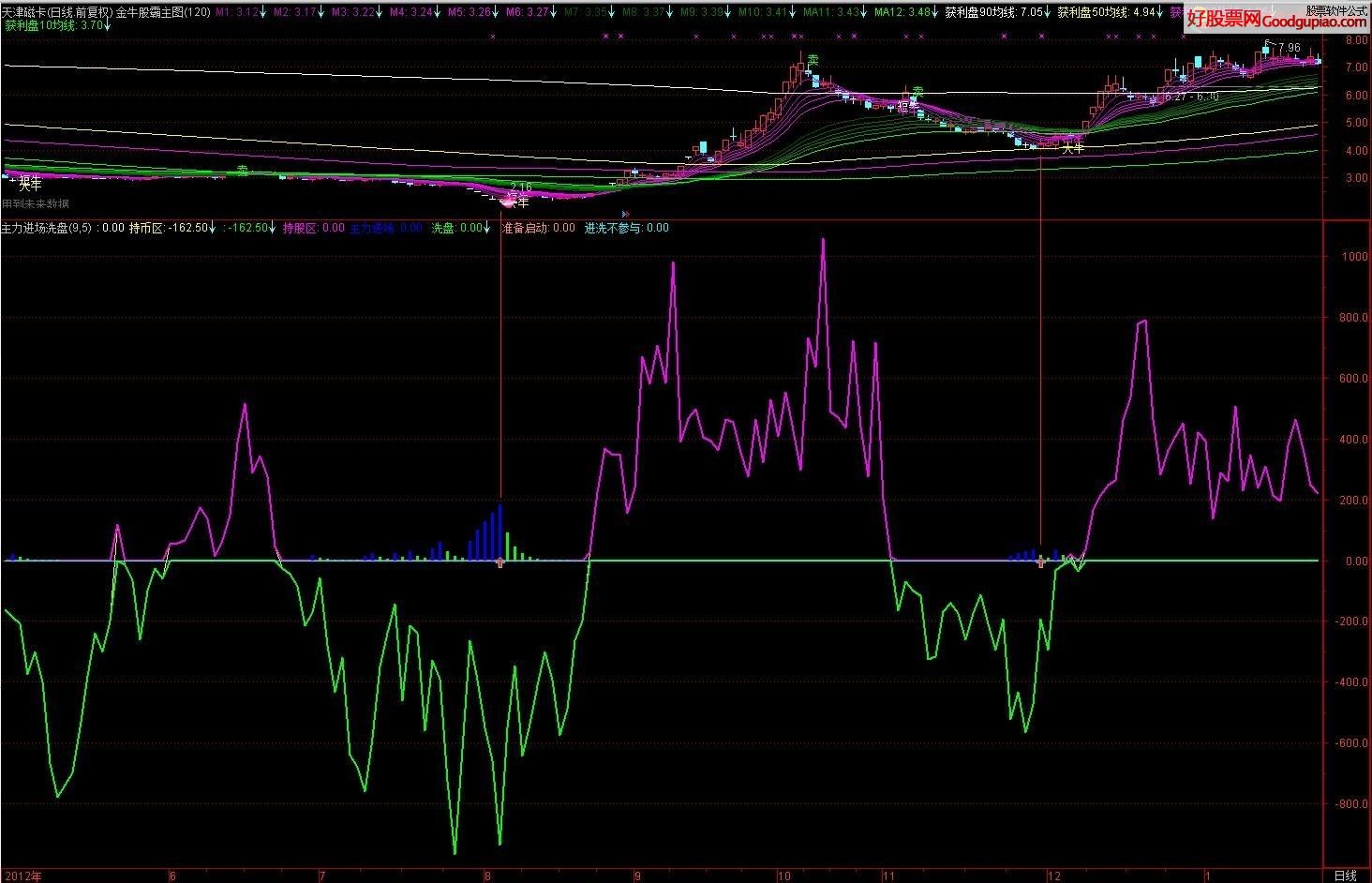Click the 1000 value on indicator scale
Screen dimensions: 1372x883
tap(1354, 256)
